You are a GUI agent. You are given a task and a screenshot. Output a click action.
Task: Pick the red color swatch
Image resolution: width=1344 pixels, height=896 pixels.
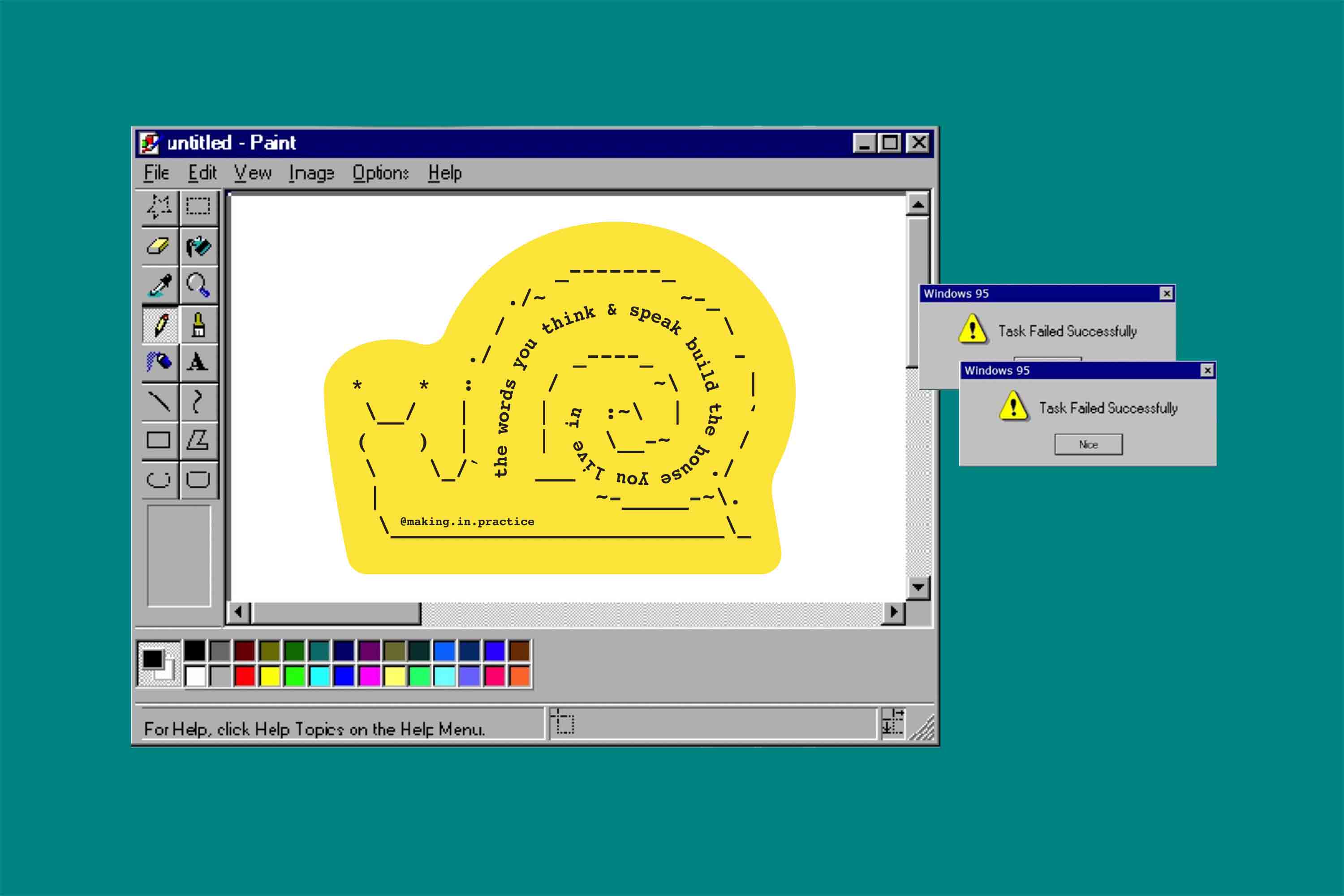coord(245,676)
